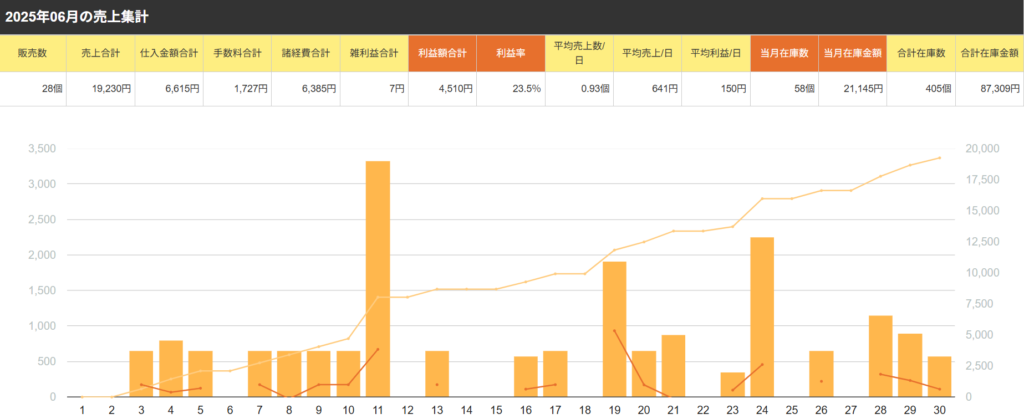Select the 仕入金額合計 column header
The image size is (1024, 419).
tap(169, 54)
